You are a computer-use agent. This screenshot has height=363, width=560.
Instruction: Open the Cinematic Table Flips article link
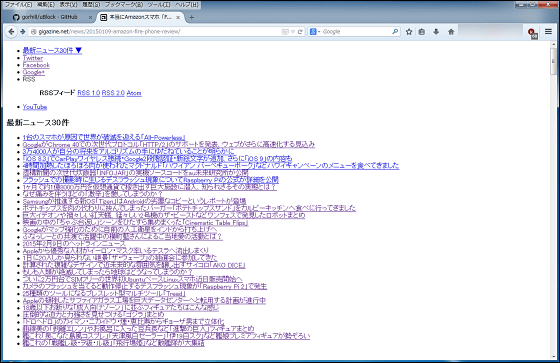(x=135, y=222)
